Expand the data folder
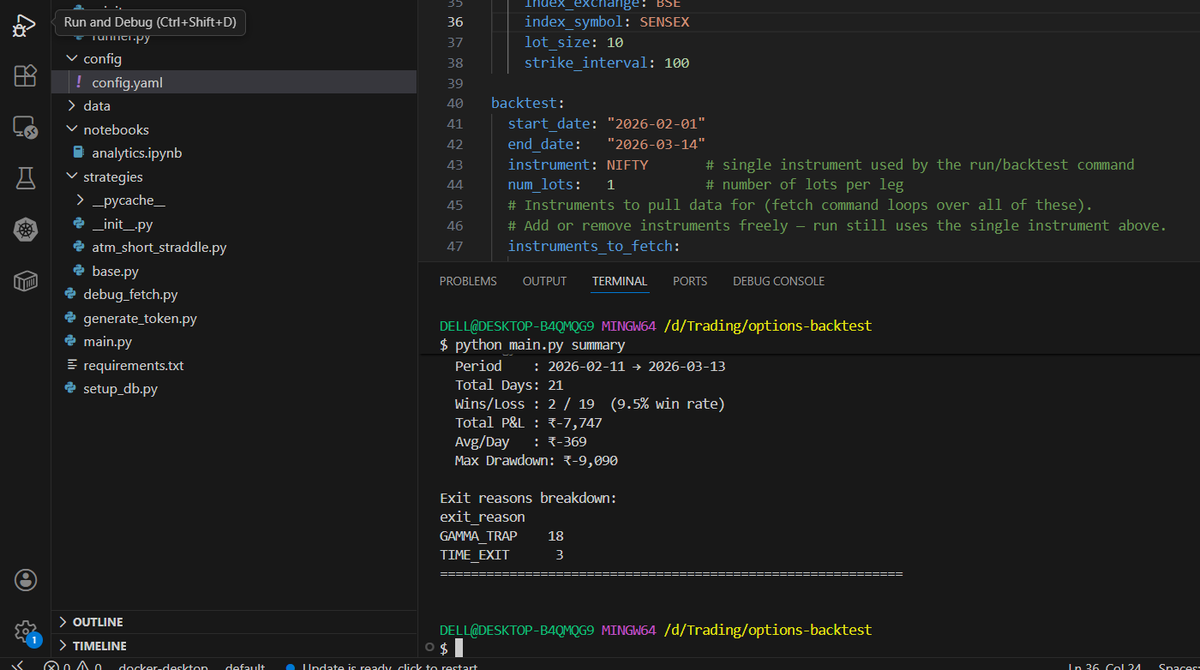The height and width of the screenshot is (670, 1200). (x=71, y=106)
